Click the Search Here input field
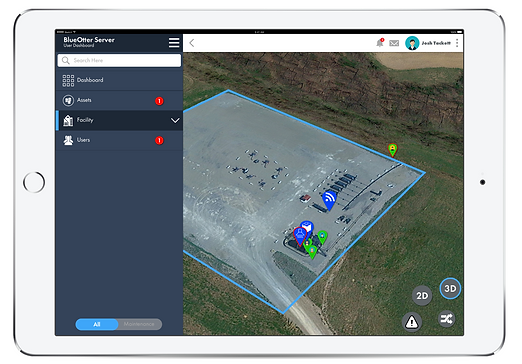 click(x=119, y=60)
